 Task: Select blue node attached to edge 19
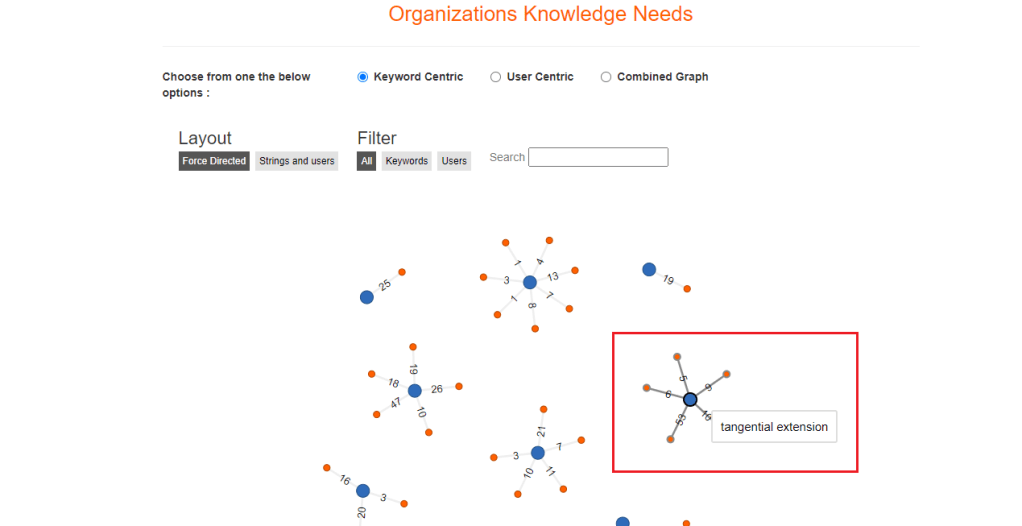tap(649, 269)
